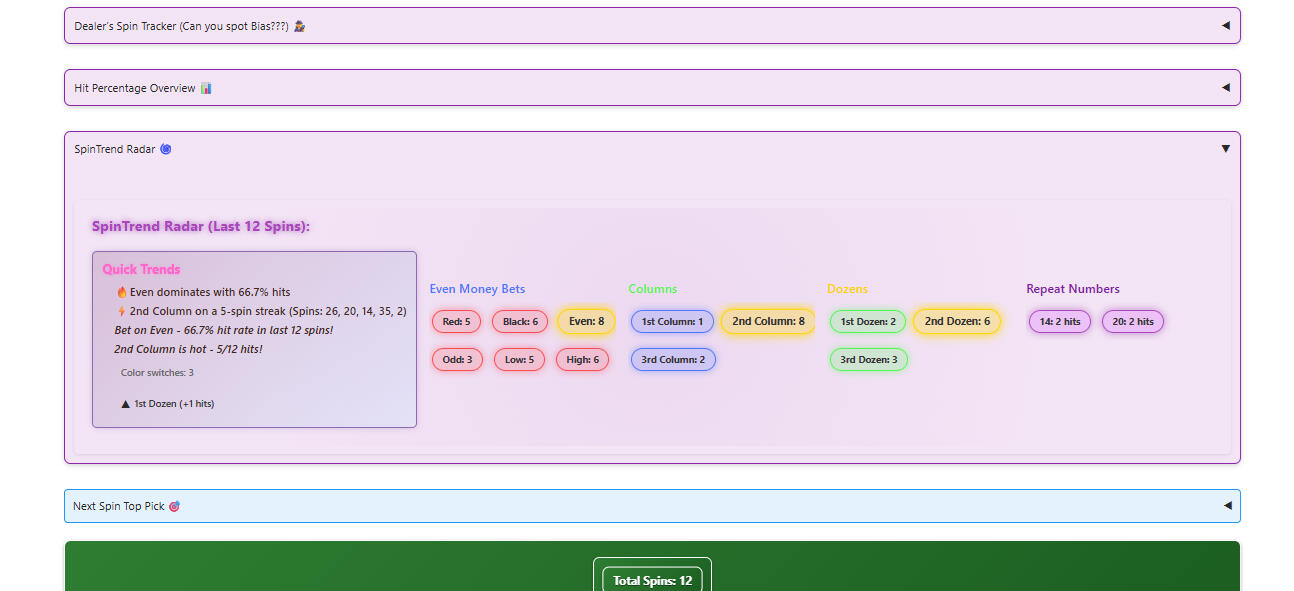1294x591 pixels.
Task: Click the detective icon in Dealer's Spin Tracker
Action: [x=299, y=26]
